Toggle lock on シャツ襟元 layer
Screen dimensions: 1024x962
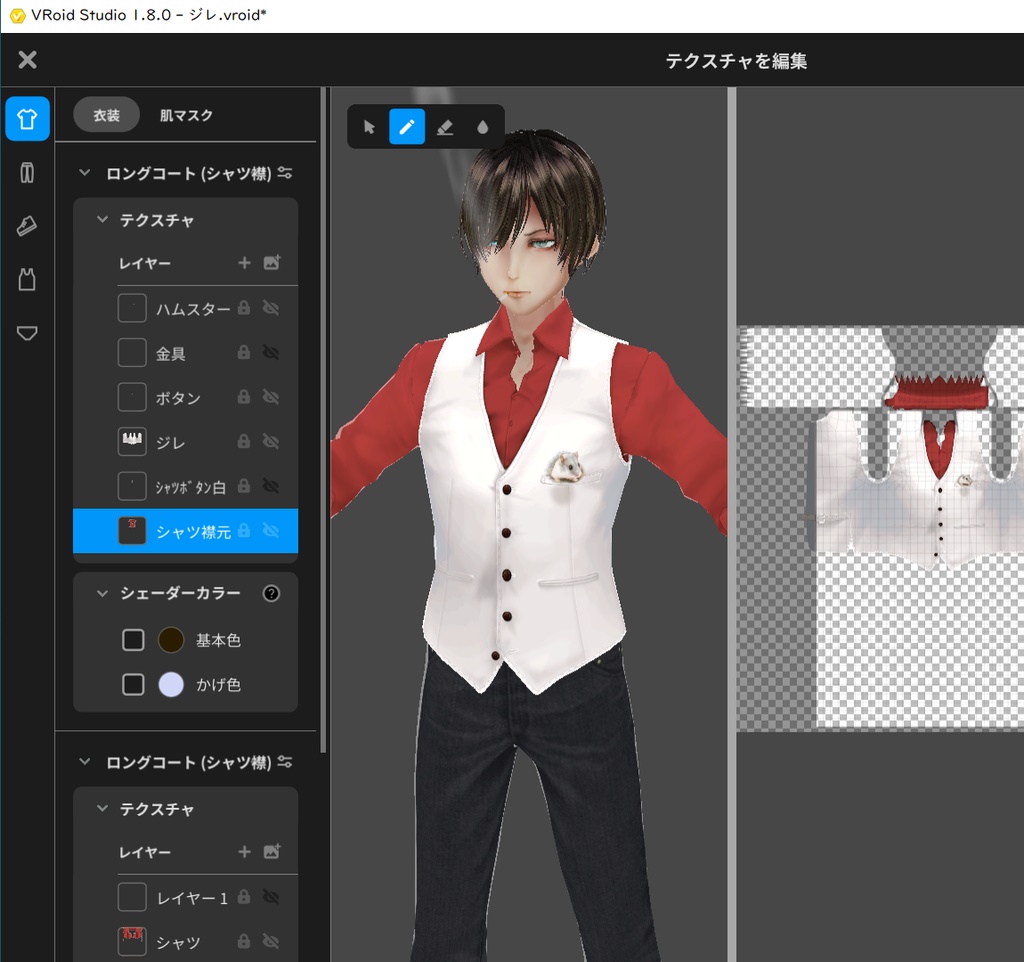[244, 531]
